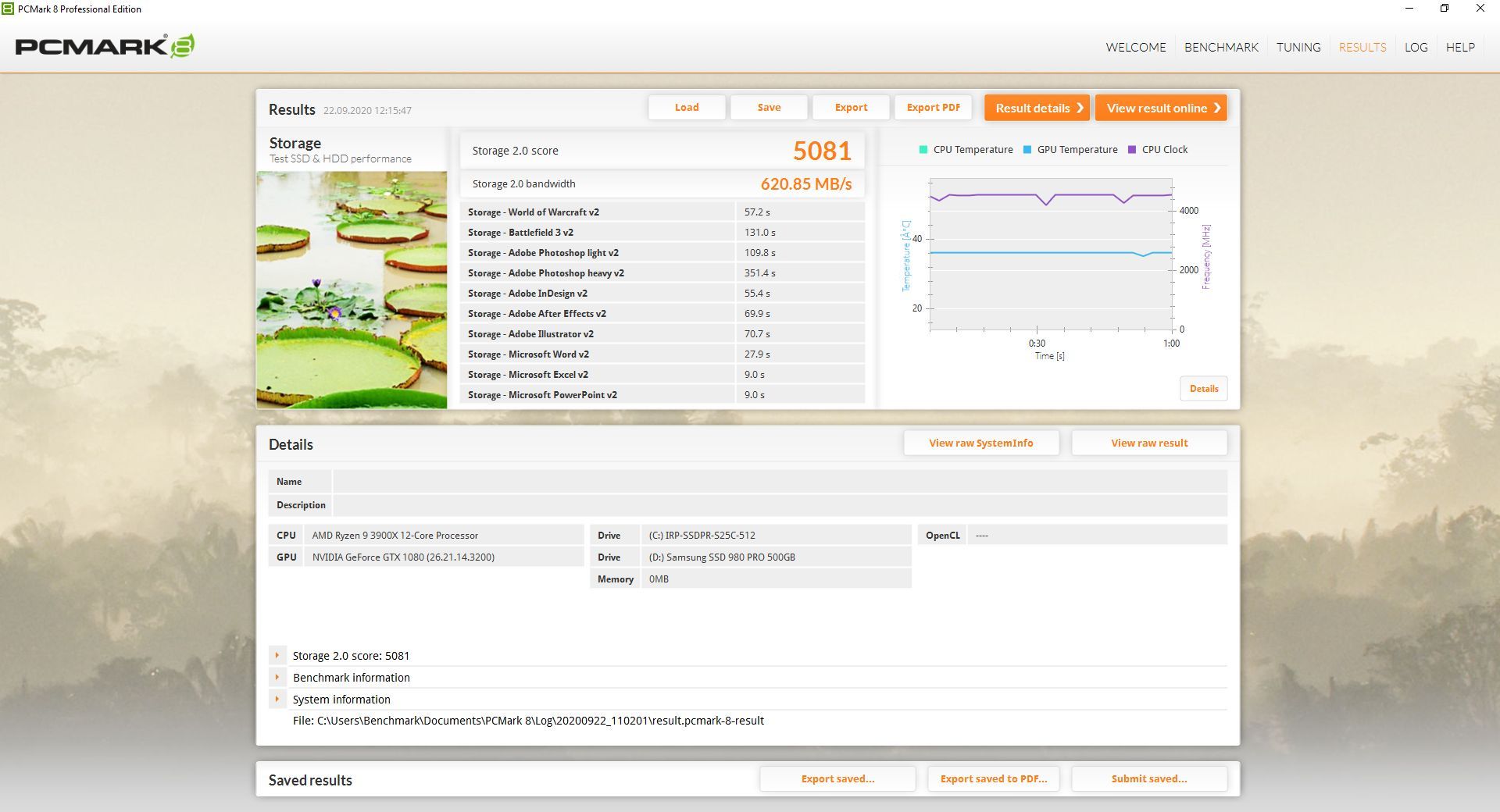Go to the TUNING tab
Image resolution: width=1500 pixels, height=812 pixels.
[1298, 47]
